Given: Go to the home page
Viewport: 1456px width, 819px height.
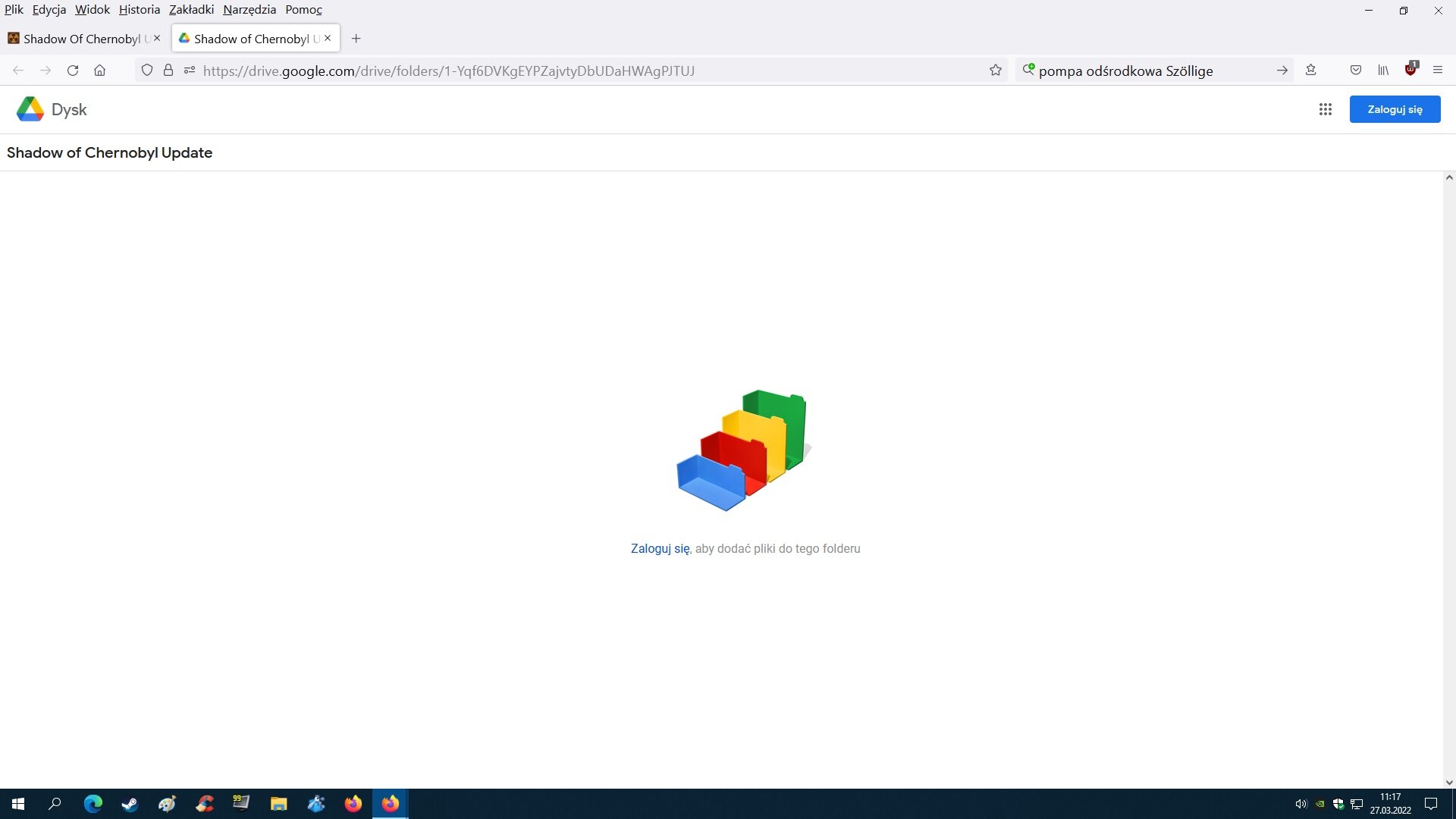Looking at the screenshot, I should click(99, 71).
